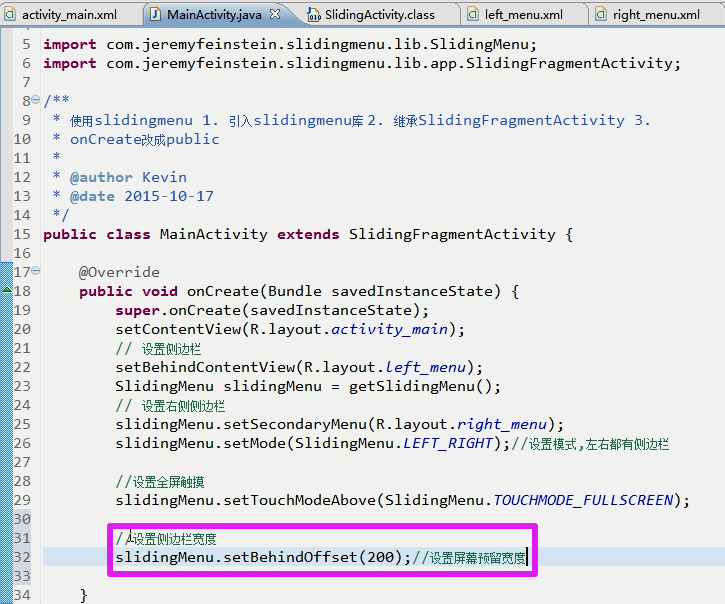Click the SlidingMenu import on line 5
725x604 pixels.
pyautogui.click(x=290, y=44)
